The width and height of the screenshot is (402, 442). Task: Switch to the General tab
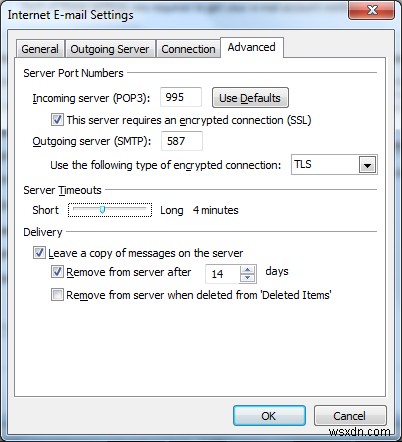click(x=40, y=49)
